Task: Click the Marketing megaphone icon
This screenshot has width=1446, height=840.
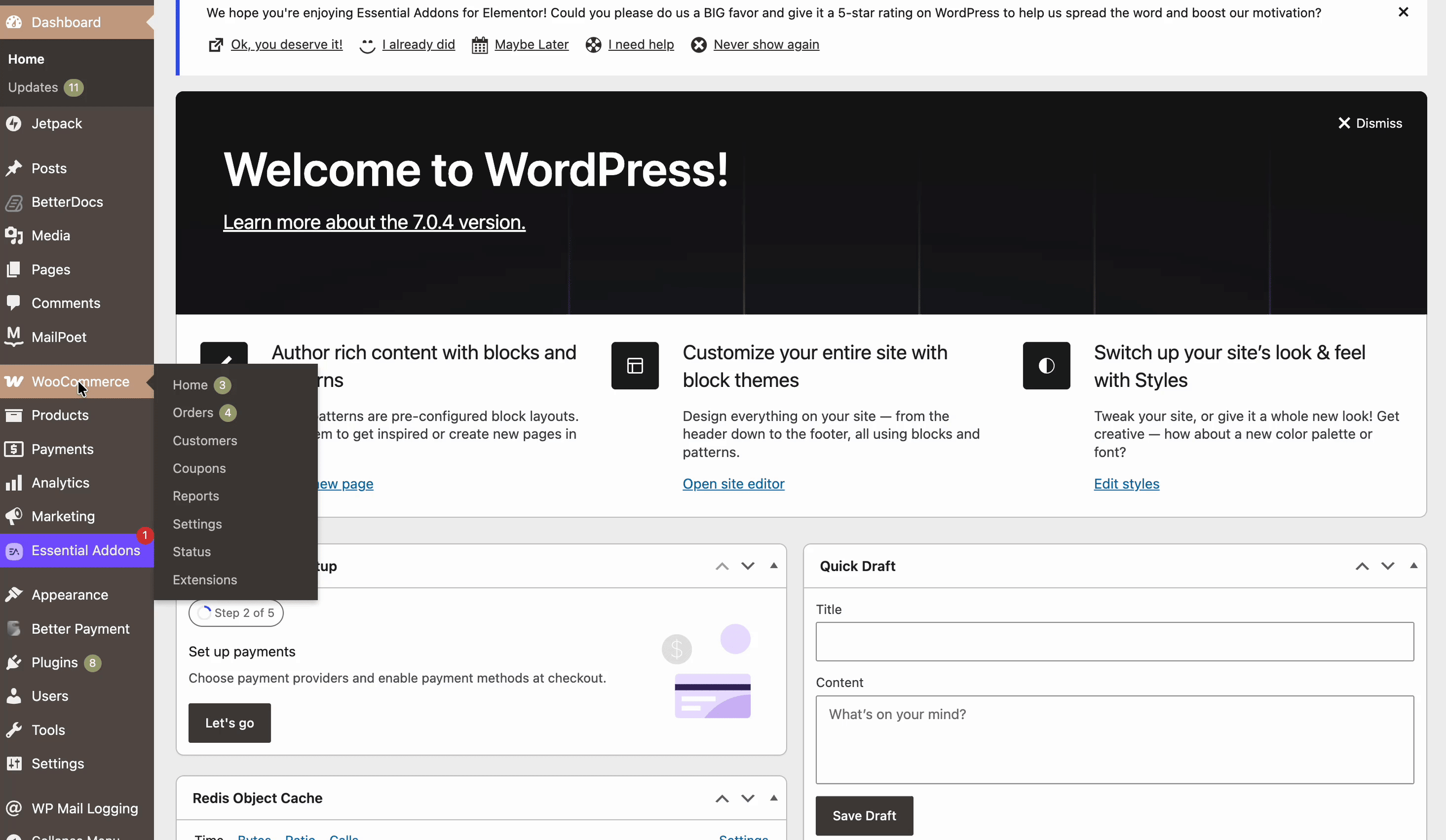Action: point(14,516)
